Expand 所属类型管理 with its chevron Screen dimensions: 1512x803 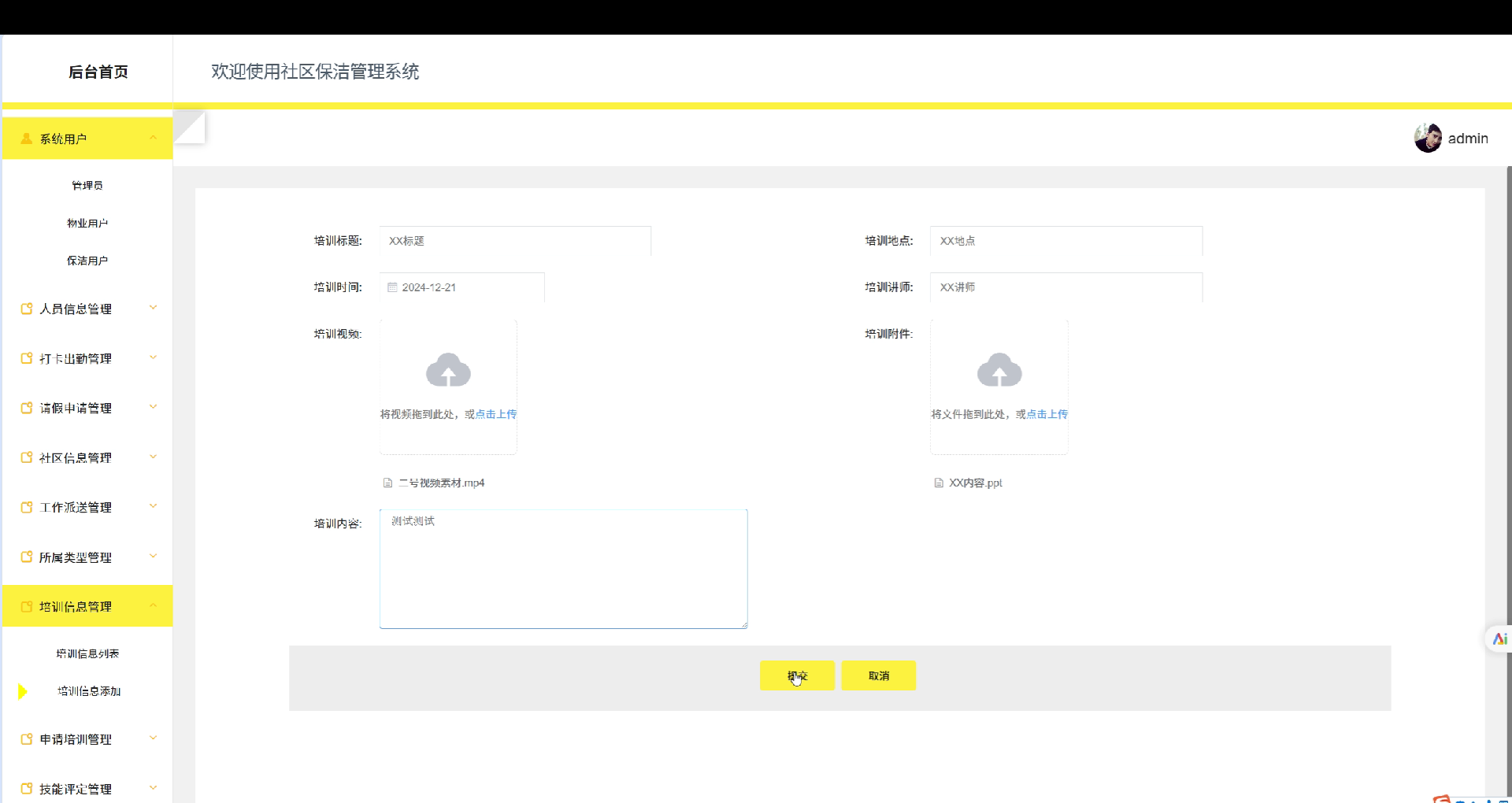click(153, 556)
